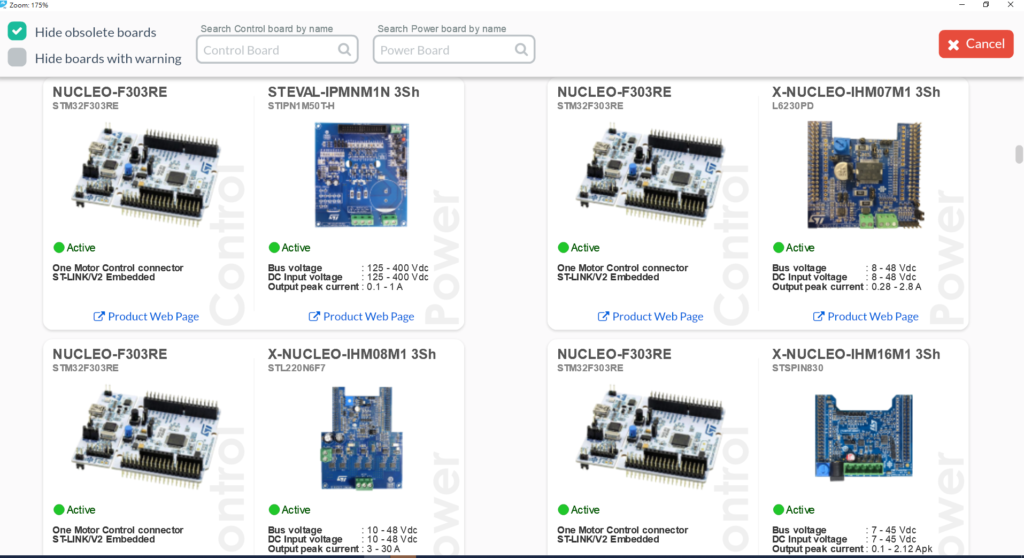The height and width of the screenshot is (558, 1024).
Task: Click the X-NUCLEO-IHM16M1 3Sh title
Action: (x=856, y=354)
